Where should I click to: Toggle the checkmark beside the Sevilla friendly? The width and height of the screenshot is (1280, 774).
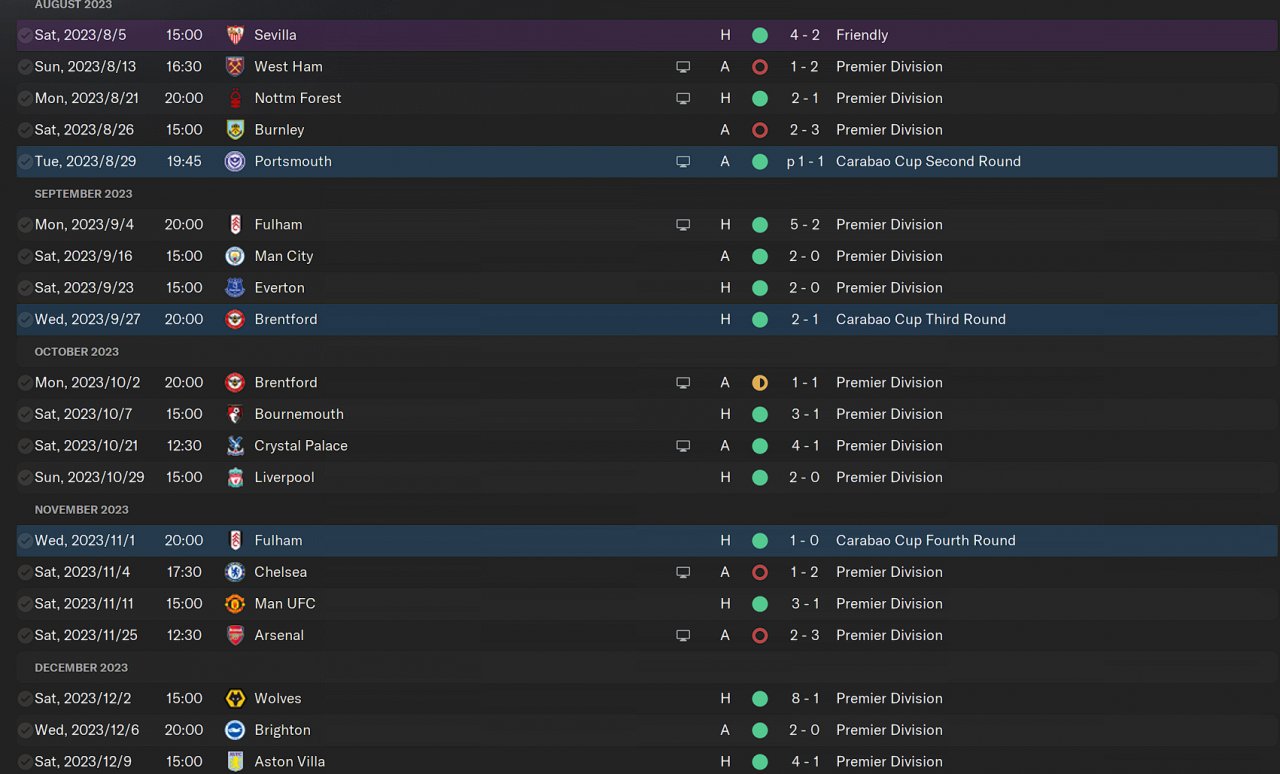coord(25,35)
